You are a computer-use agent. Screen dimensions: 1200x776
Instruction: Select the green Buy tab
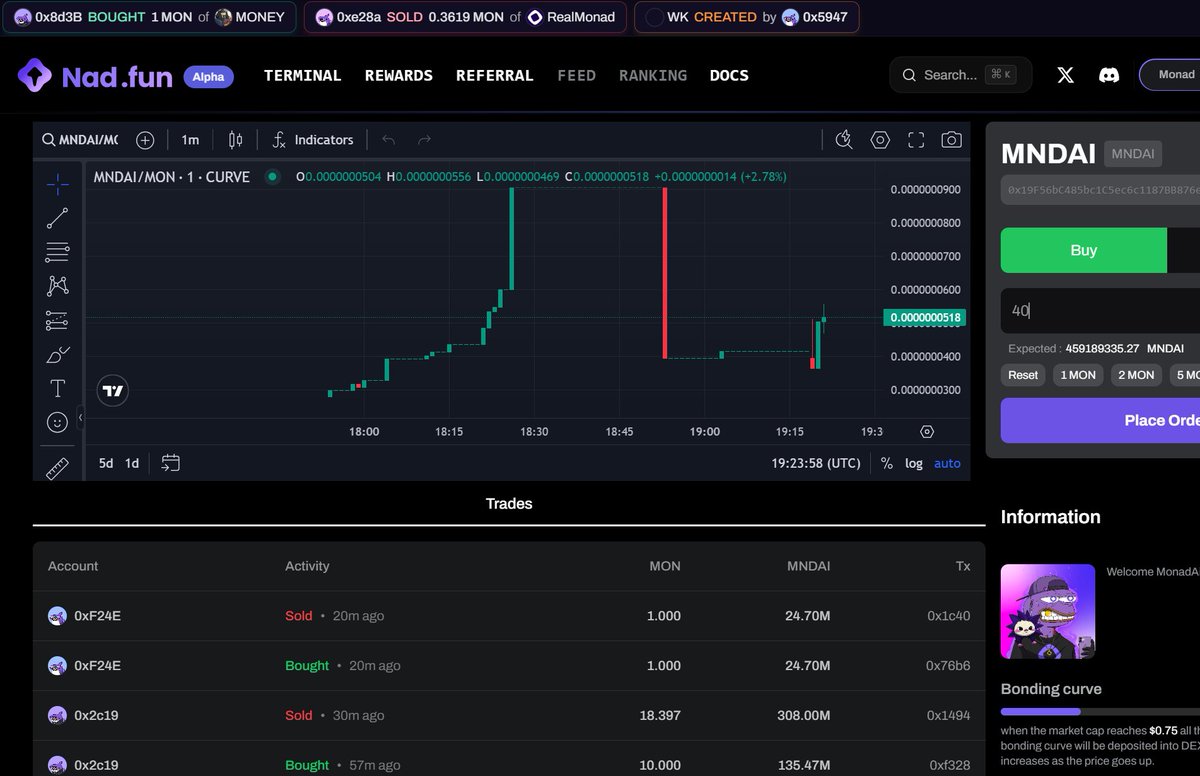[x=1084, y=250]
